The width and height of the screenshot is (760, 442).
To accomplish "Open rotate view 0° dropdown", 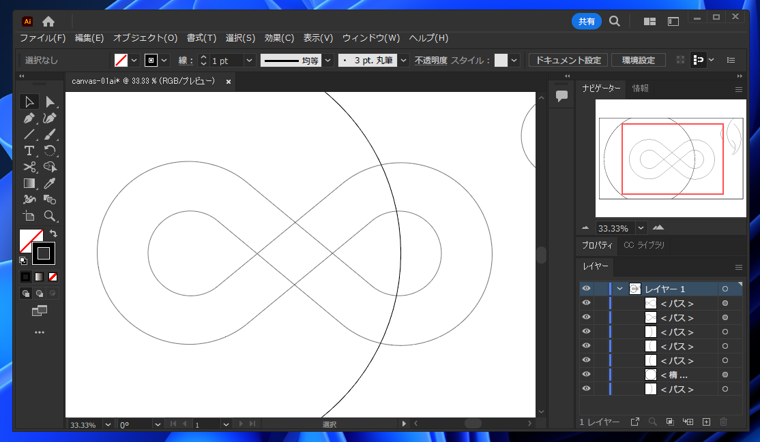I will click(158, 425).
